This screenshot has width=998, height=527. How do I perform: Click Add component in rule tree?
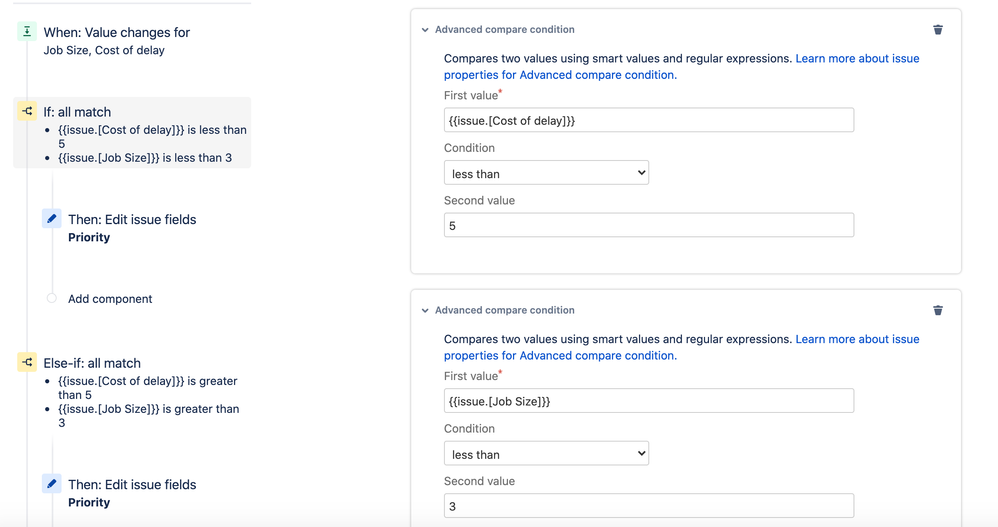(x=110, y=299)
